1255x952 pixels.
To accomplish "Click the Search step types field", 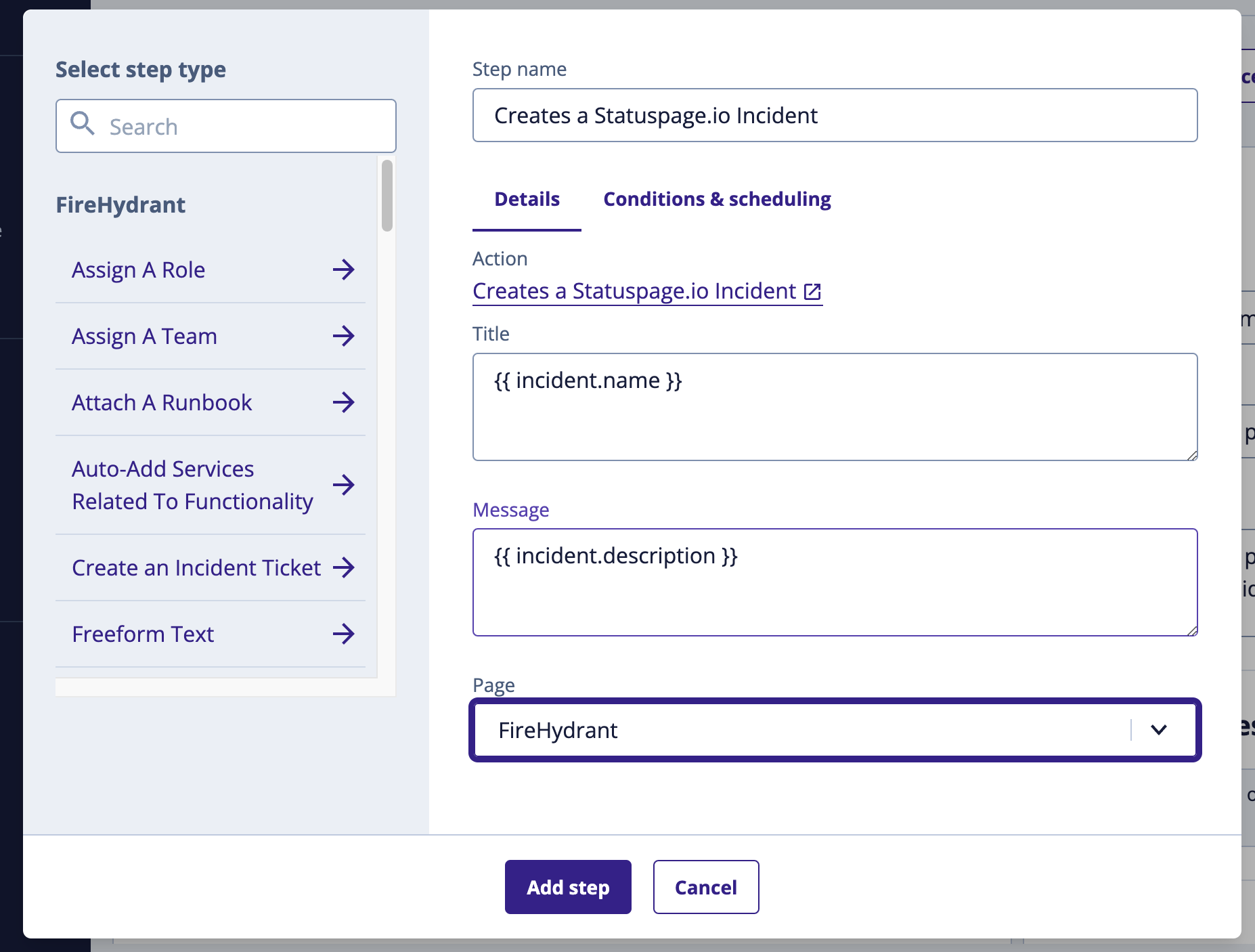I will click(x=223, y=126).
